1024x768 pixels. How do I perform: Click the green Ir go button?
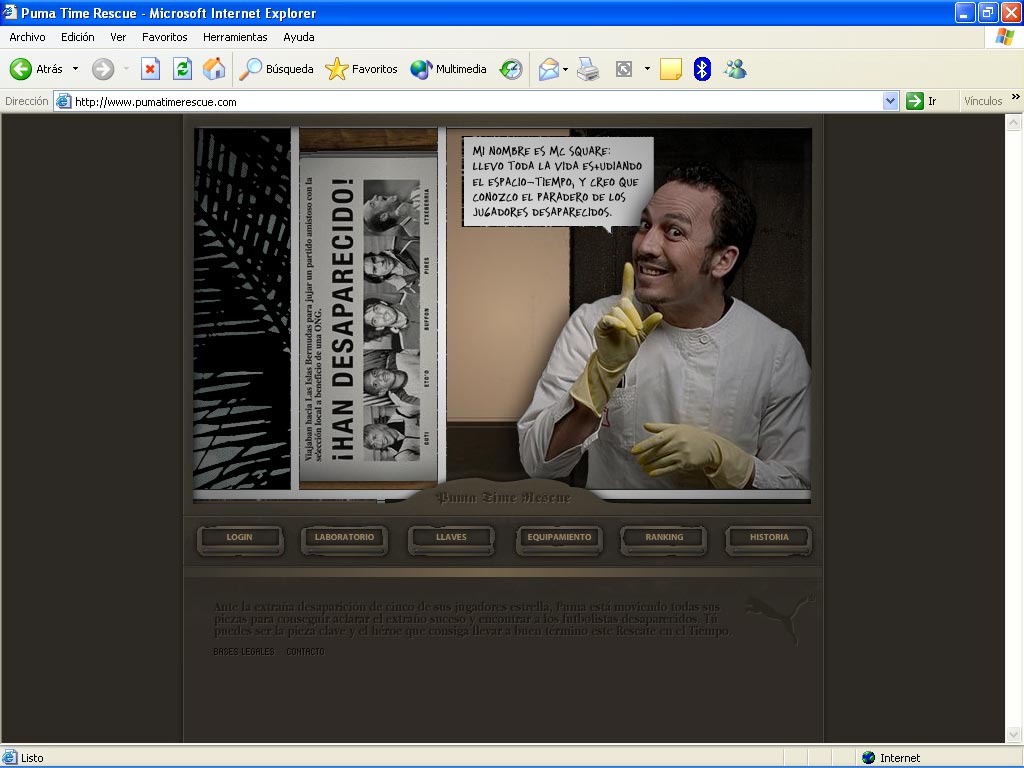point(921,101)
